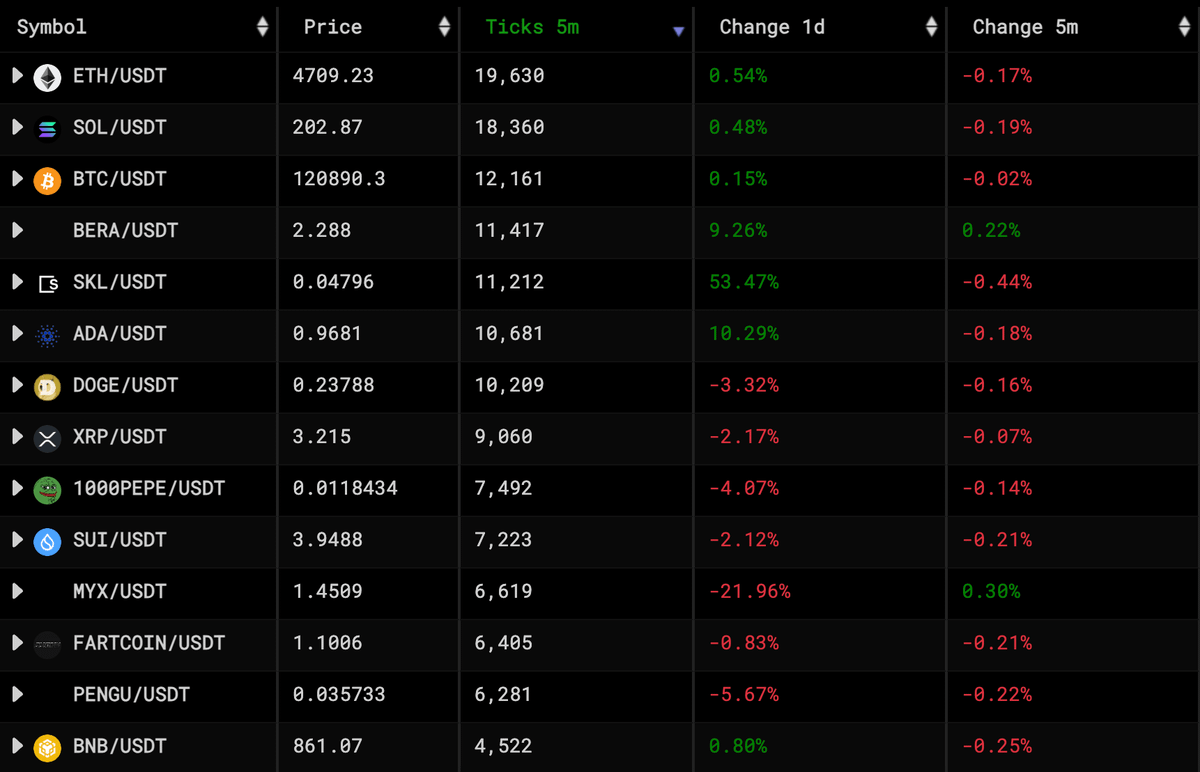Click the Pepe frog icon
The image size is (1200, 772).
pyautogui.click(x=47, y=489)
